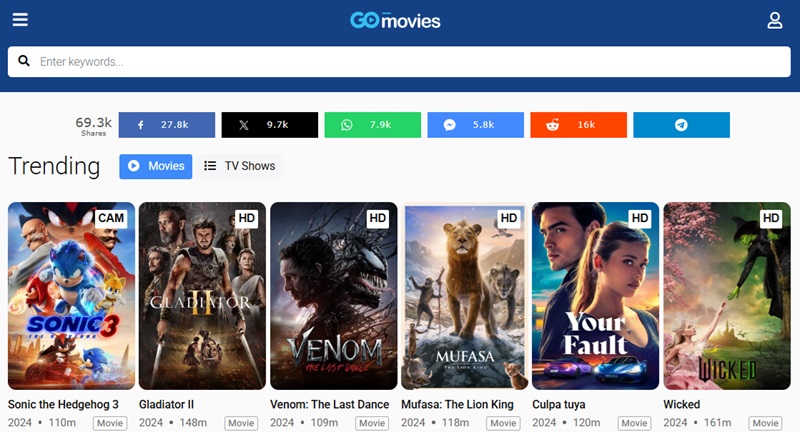The height and width of the screenshot is (432, 800).
Task: Click HD badge on Your Fault poster
Action: point(640,218)
